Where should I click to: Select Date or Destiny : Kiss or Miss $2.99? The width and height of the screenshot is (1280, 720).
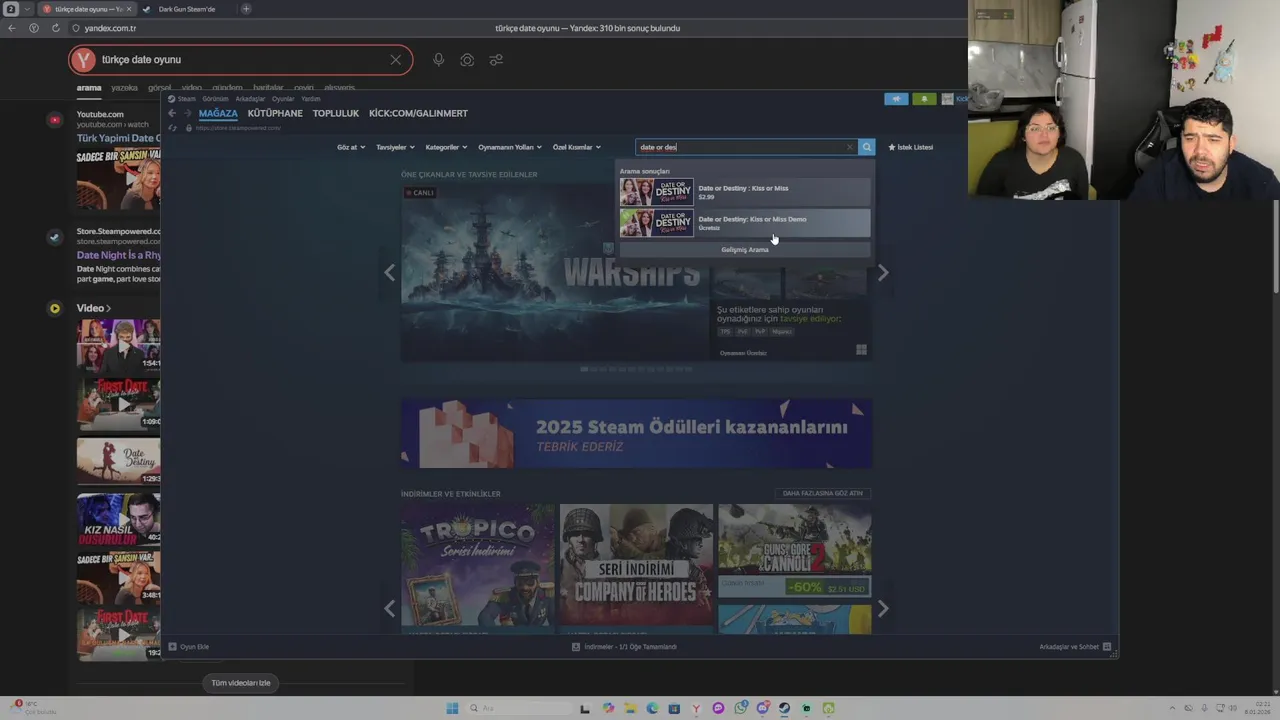pos(745,192)
